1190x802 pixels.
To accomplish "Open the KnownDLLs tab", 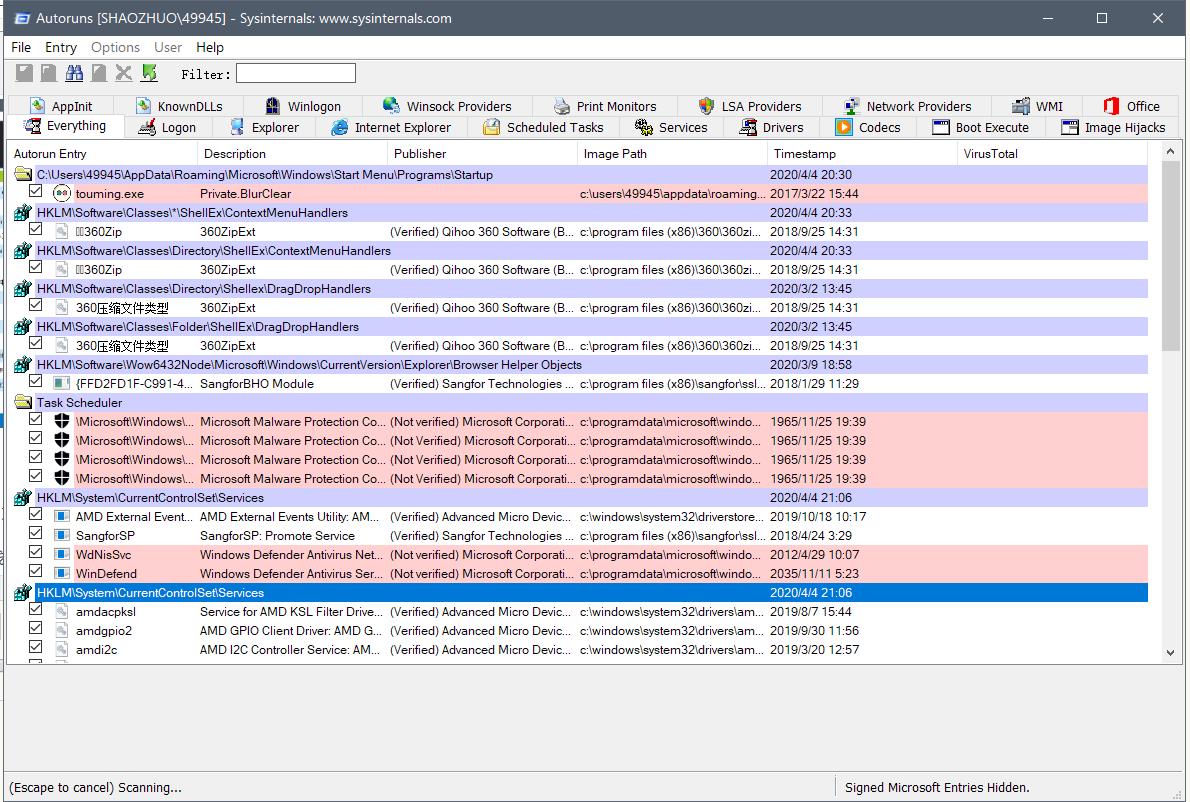I will [x=179, y=106].
